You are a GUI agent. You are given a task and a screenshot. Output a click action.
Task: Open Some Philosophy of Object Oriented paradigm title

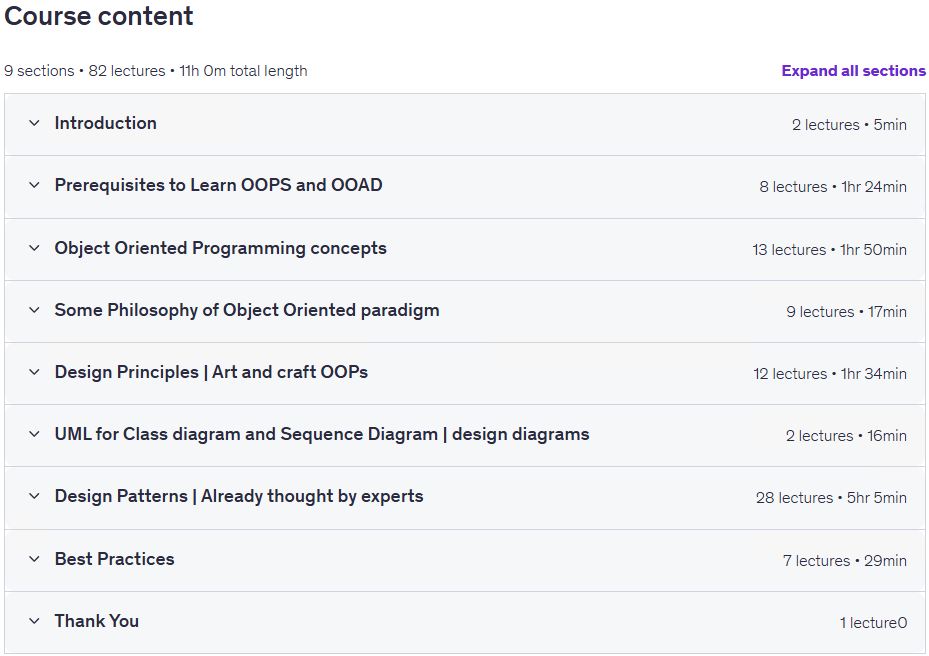pyautogui.click(x=247, y=311)
